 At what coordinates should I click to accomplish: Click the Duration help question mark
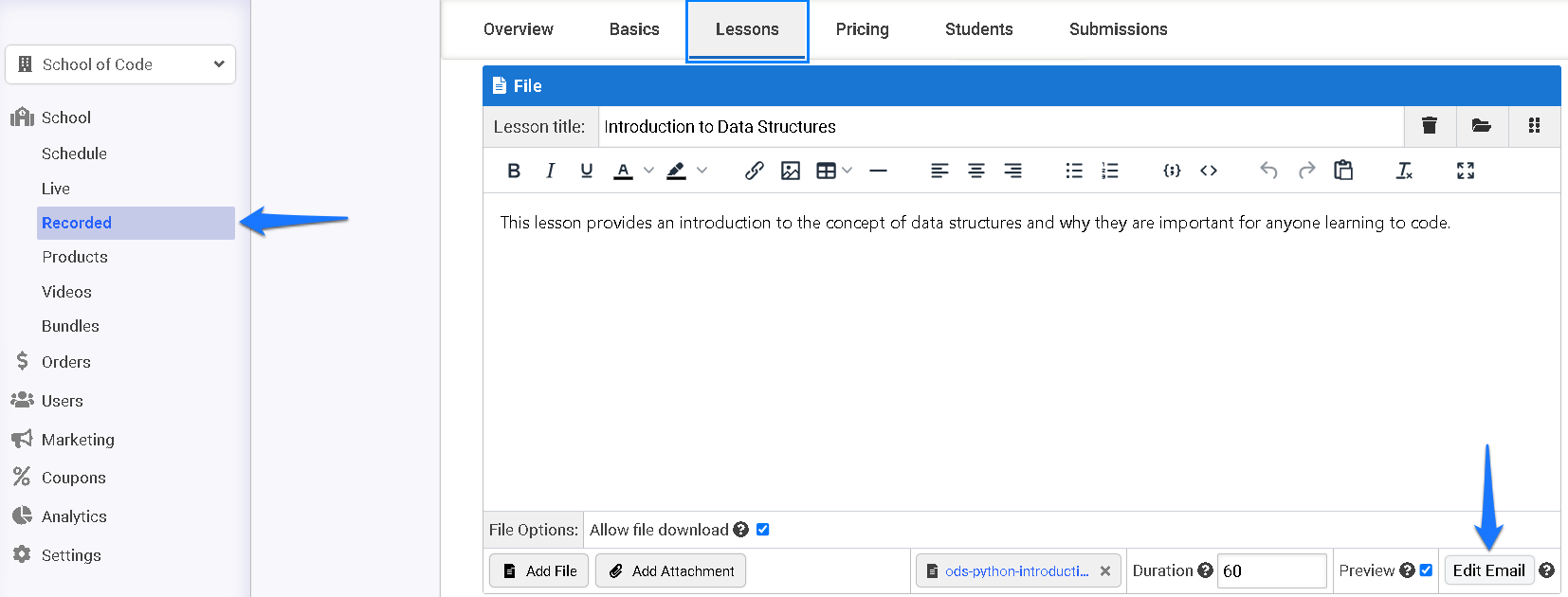[x=1205, y=570]
